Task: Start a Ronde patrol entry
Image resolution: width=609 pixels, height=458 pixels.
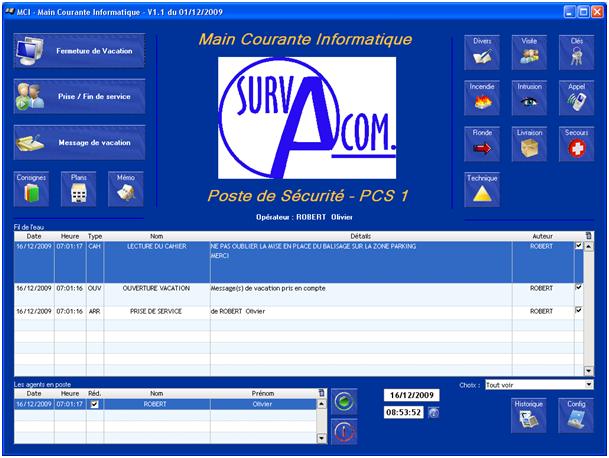Action: point(482,144)
